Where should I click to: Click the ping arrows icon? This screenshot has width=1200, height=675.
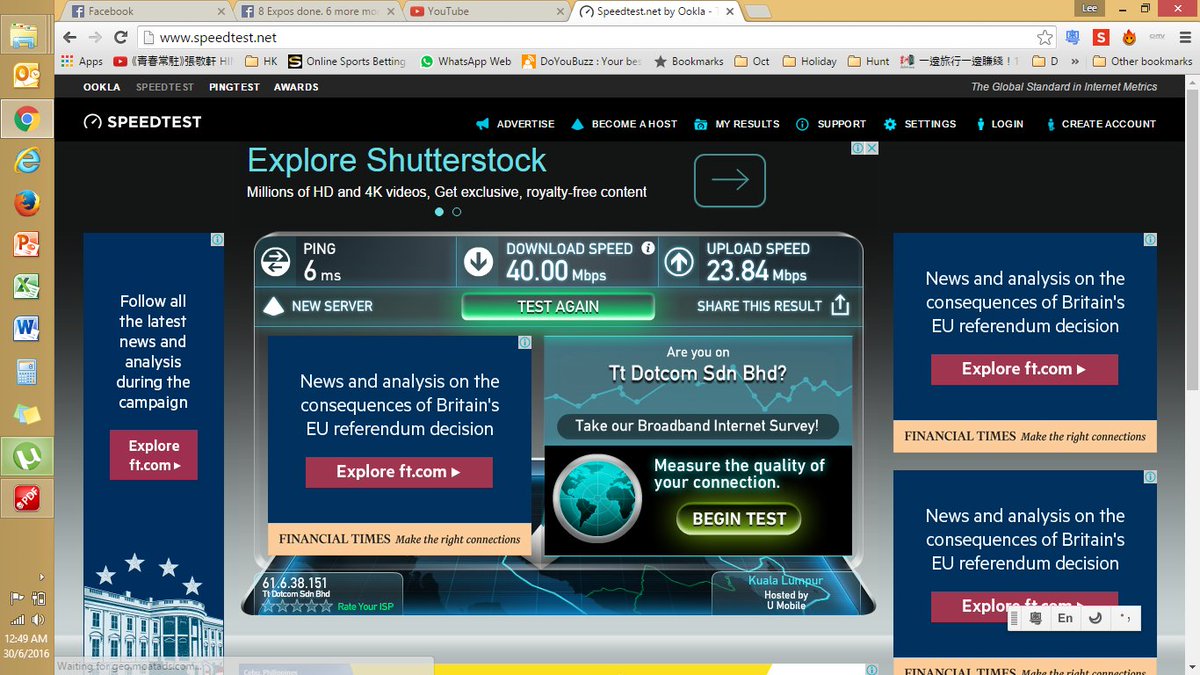click(x=275, y=262)
